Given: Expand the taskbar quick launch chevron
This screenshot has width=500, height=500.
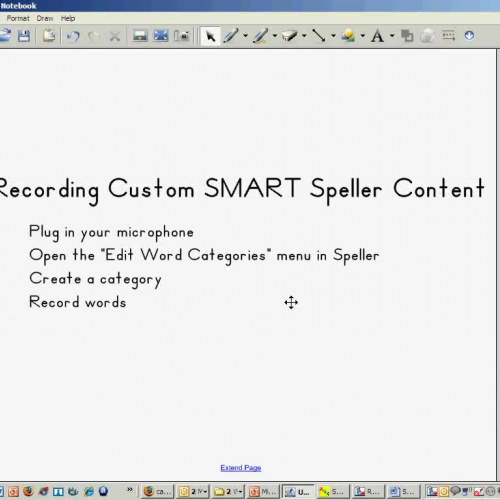Looking at the screenshot, I should click(130, 489).
